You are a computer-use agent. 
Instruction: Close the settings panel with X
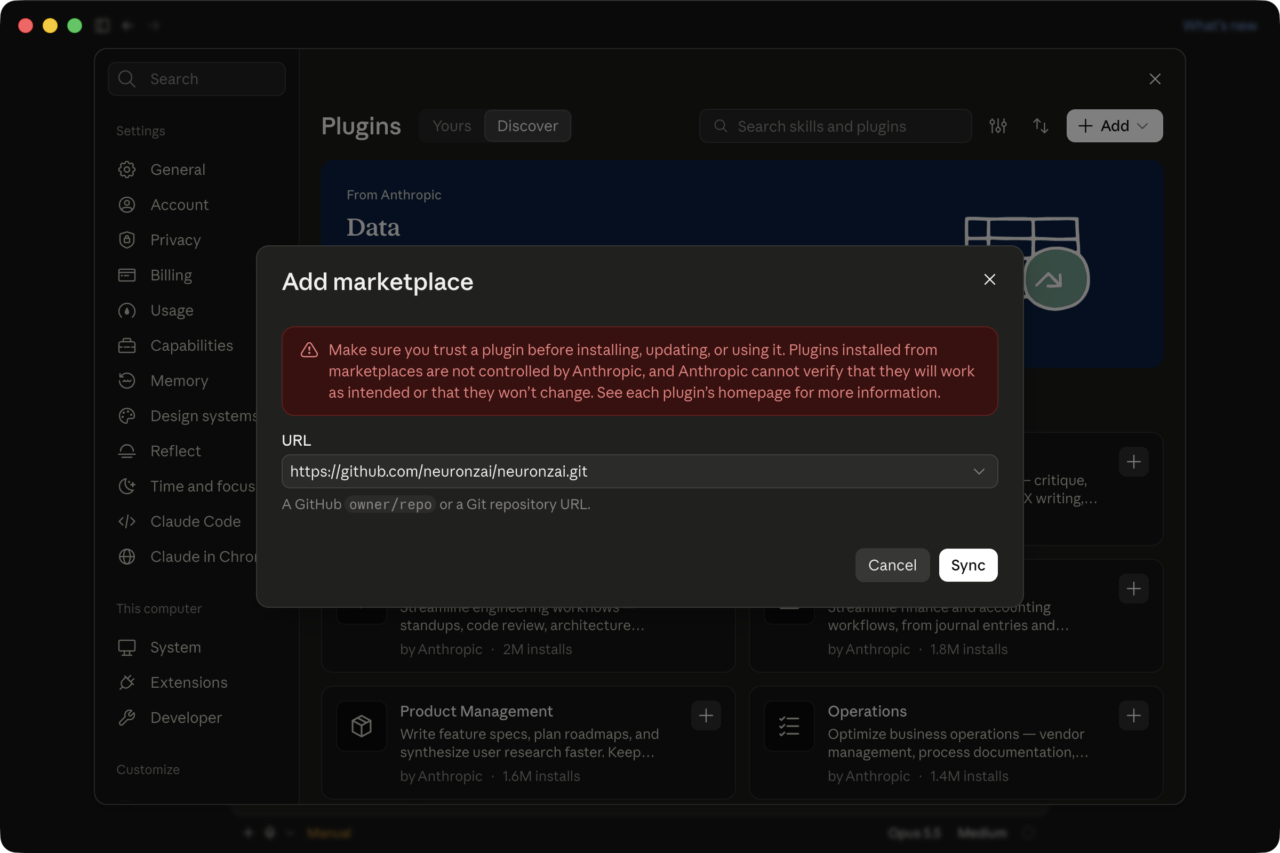(x=1155, y=79)
